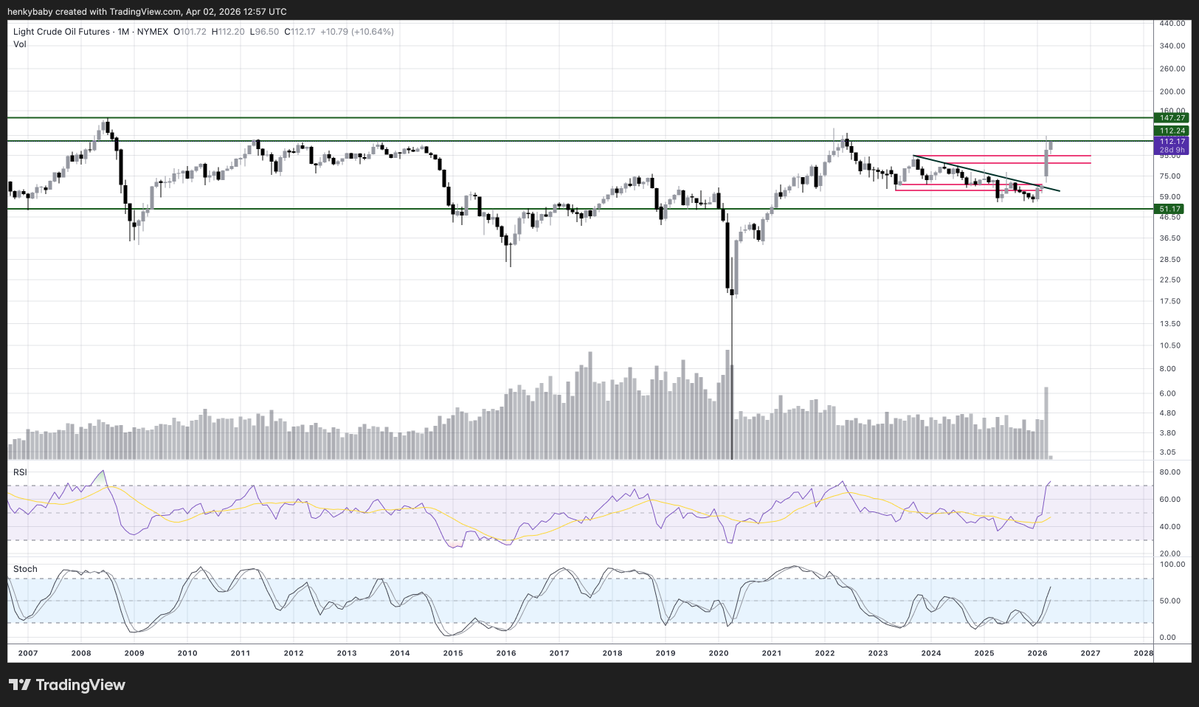Click the RSI 80.00 axis value
Image resolution: width=1199 pixels, height=707 pixels.
point(1171,472)
